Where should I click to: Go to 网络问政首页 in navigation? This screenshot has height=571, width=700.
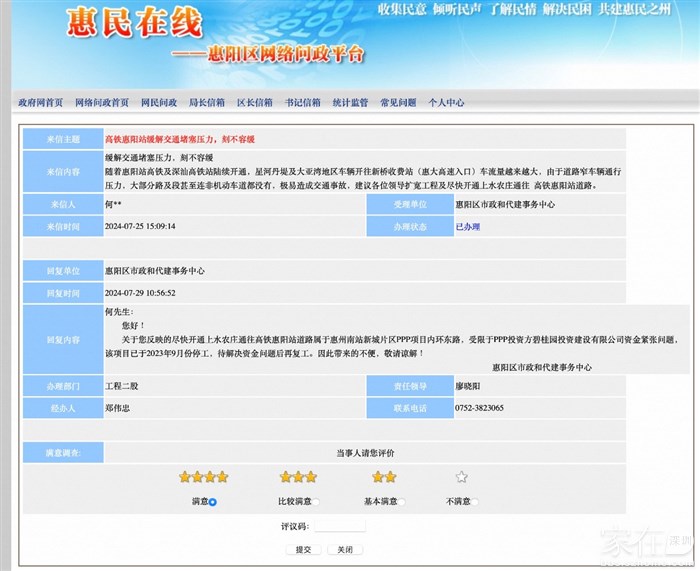click(x=102, y=103)
